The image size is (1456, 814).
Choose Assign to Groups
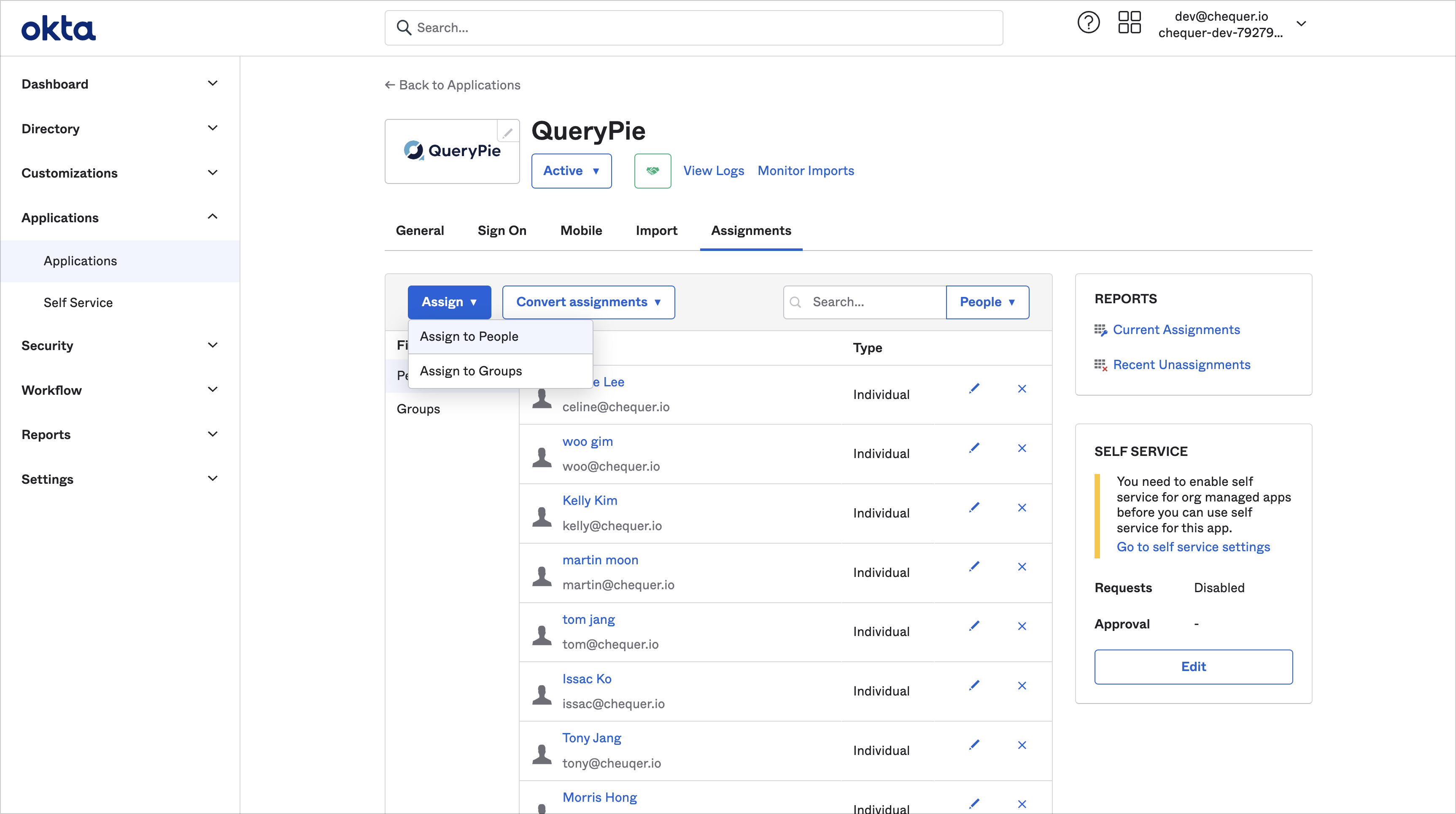pos(500,371)
